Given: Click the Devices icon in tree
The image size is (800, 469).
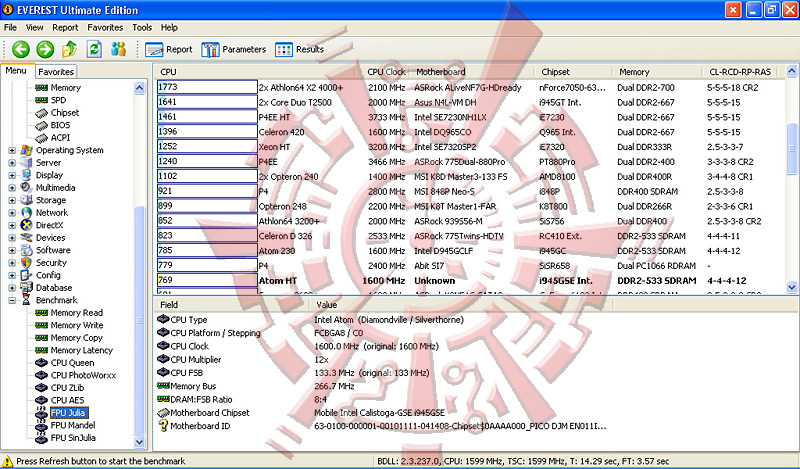Looking at the screenshot, I should point(27,238).
